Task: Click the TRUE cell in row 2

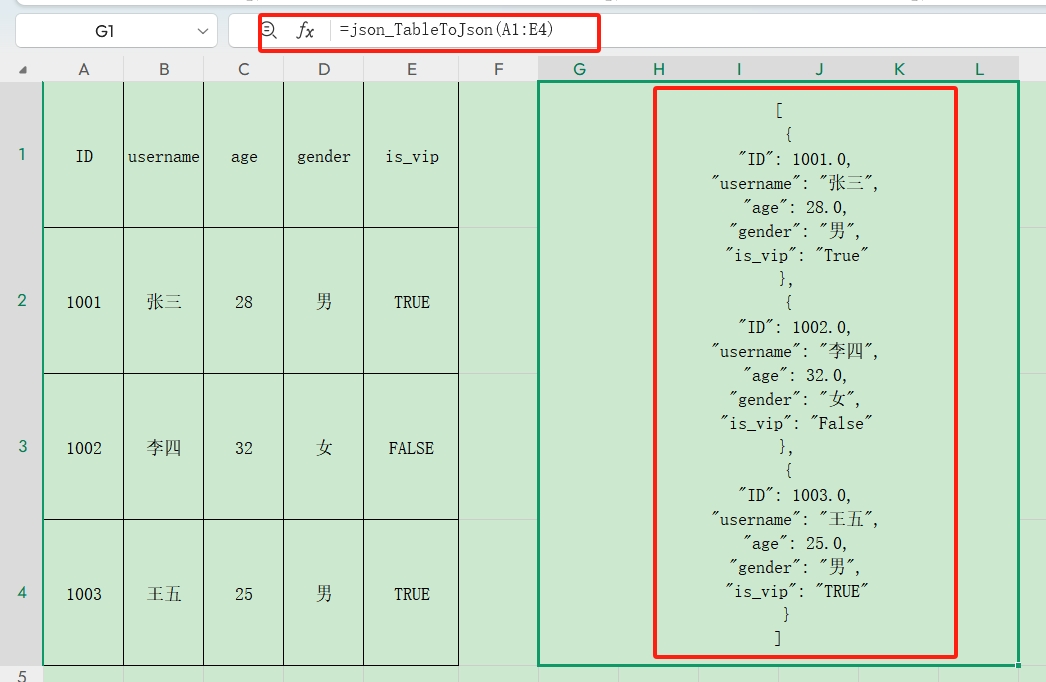Action: click(411, 301)
